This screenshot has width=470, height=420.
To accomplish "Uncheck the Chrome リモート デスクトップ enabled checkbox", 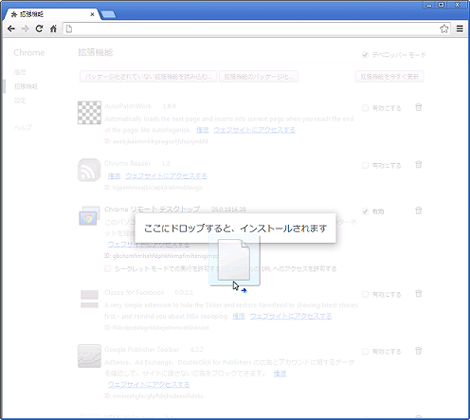I will 365,211.
